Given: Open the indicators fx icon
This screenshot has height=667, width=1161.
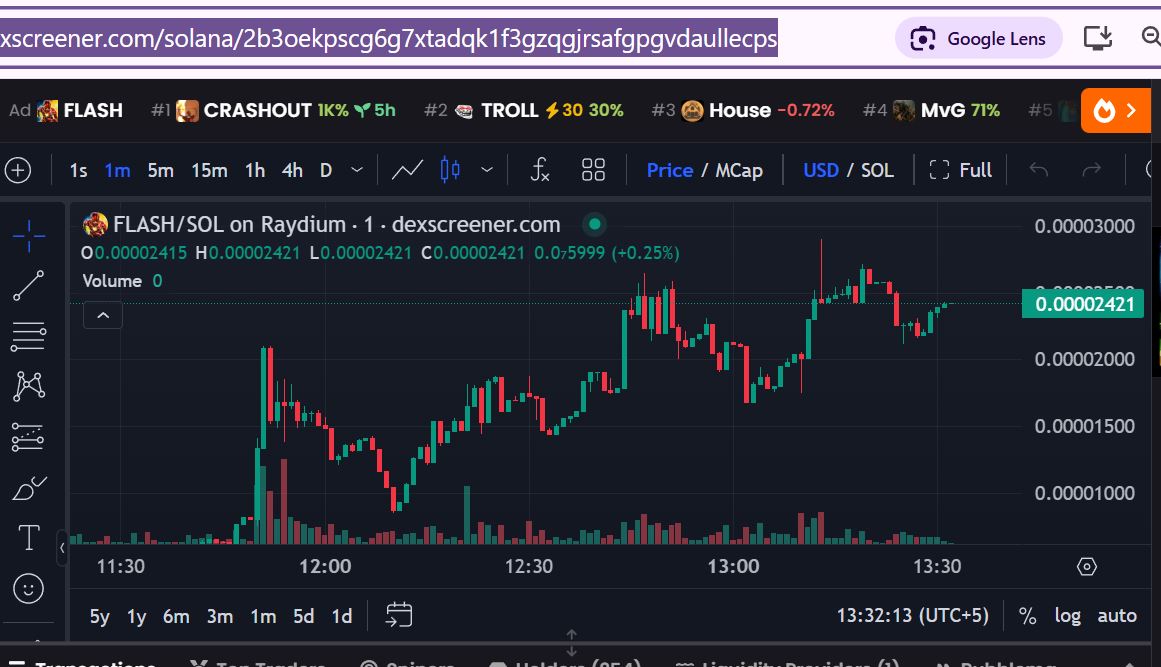Looking at the screenshot, I should pyautogui.click(x=541, y=170).
